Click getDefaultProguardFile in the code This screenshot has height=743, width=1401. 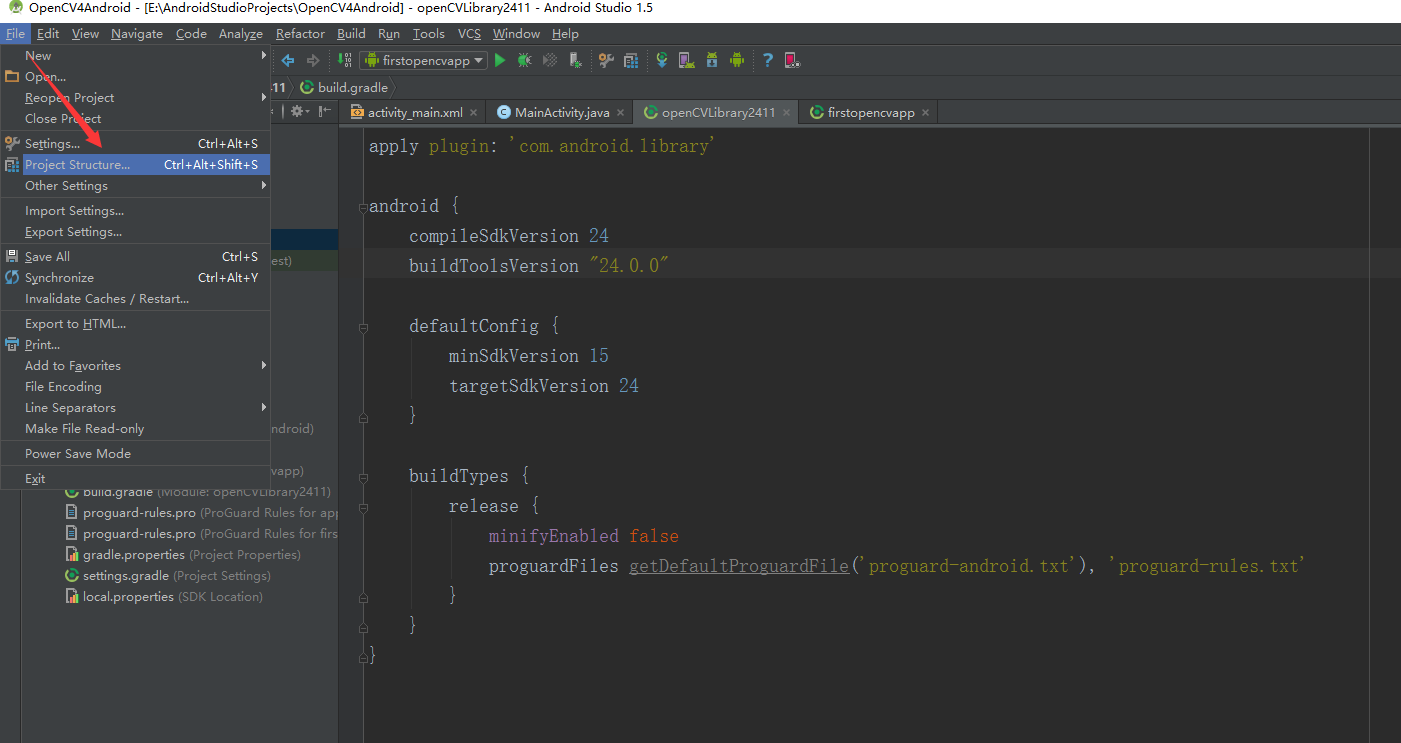(x=739, y=566)
